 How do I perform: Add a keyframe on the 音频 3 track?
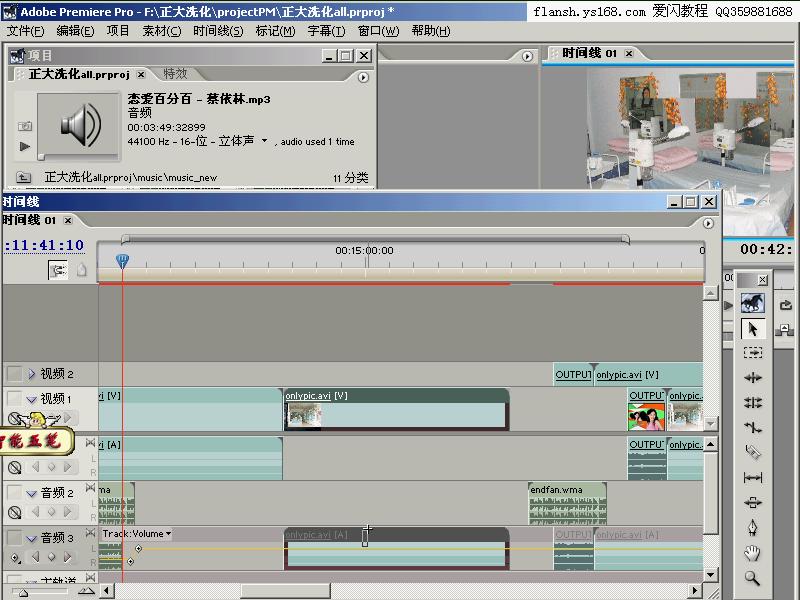coord(51,557)
